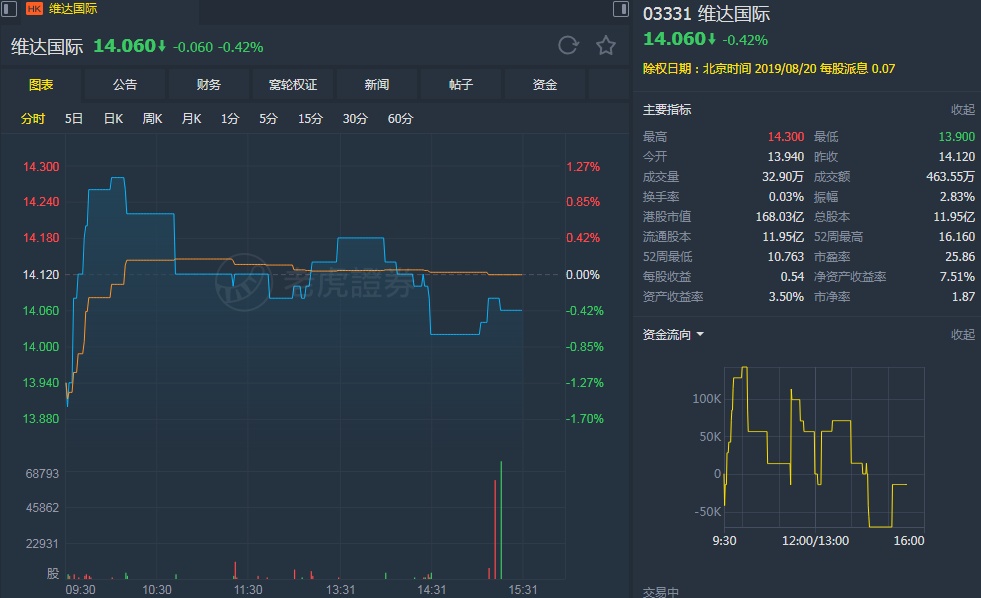Switch chart to 日K

tap(113, 119)
